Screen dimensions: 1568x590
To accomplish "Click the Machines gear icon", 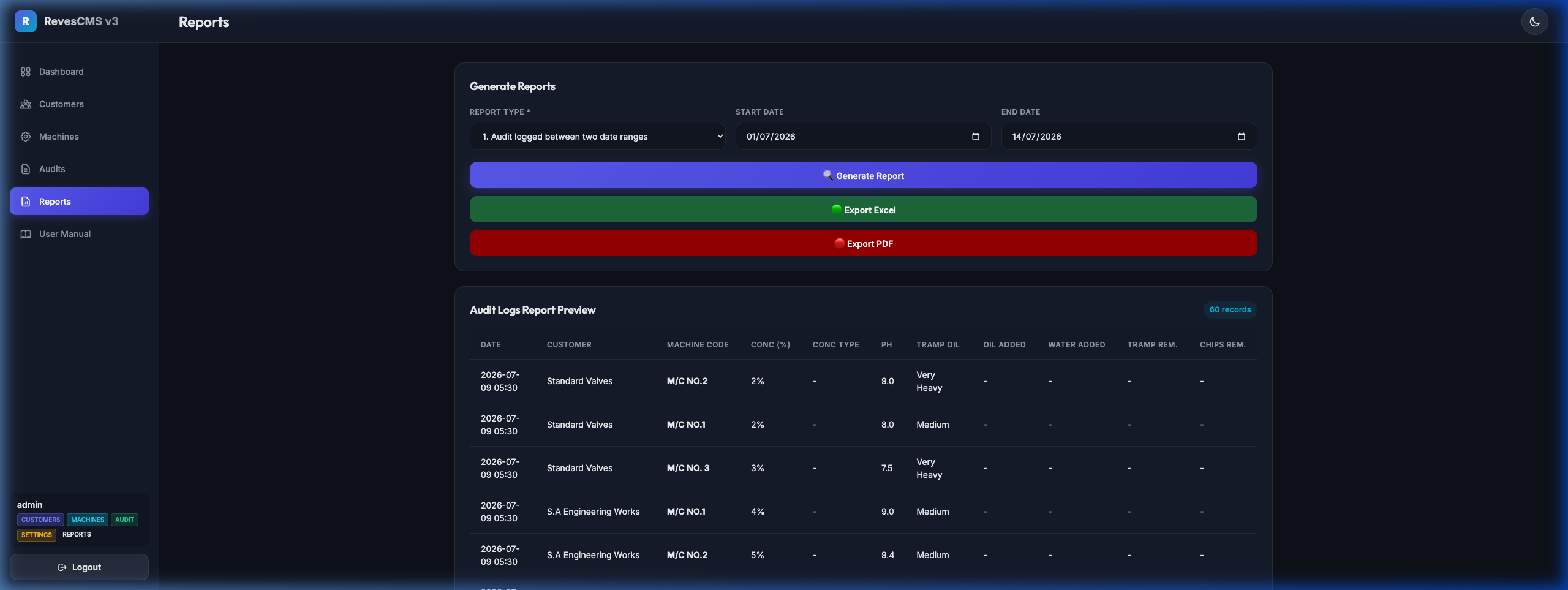I will tap(26, 137).
